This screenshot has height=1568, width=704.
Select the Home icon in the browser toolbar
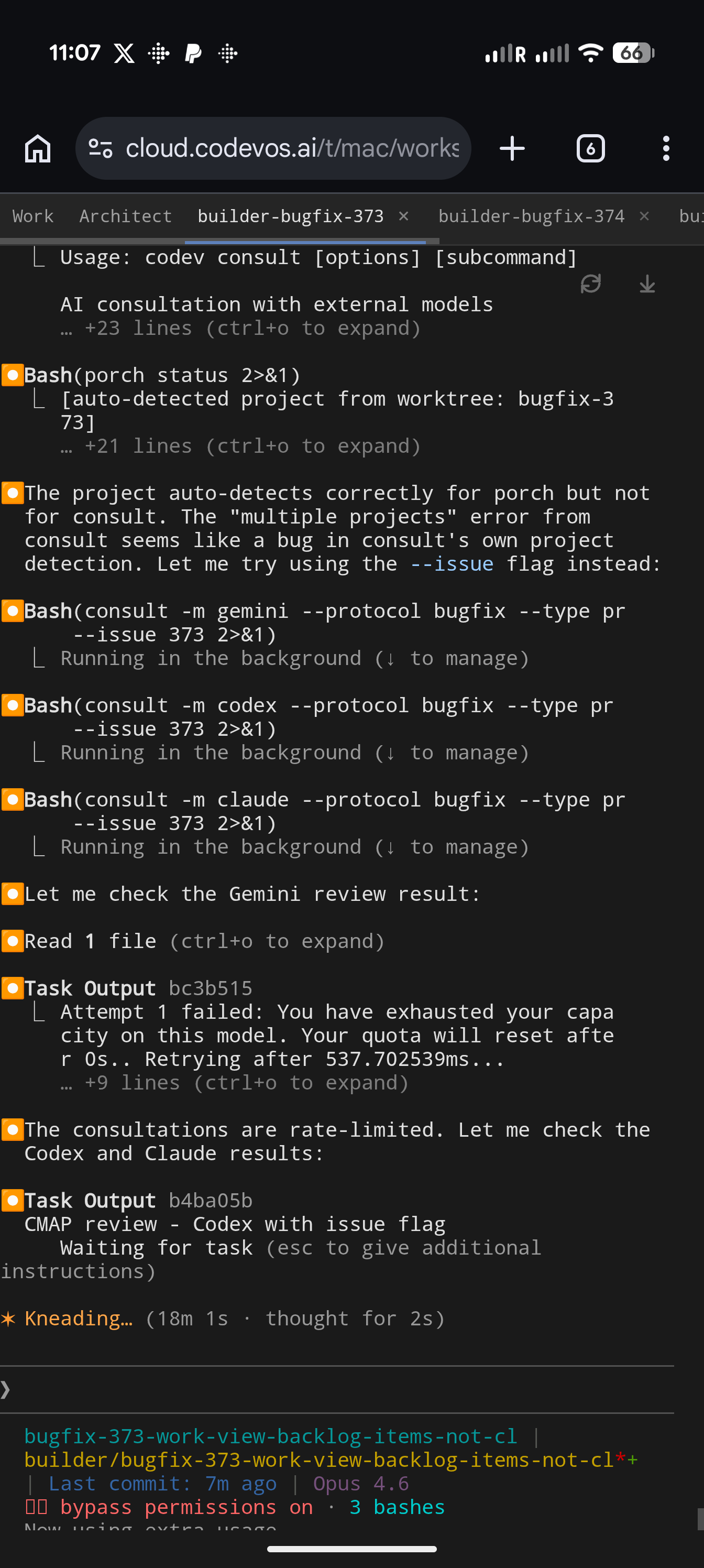click(x=37, y=147)
